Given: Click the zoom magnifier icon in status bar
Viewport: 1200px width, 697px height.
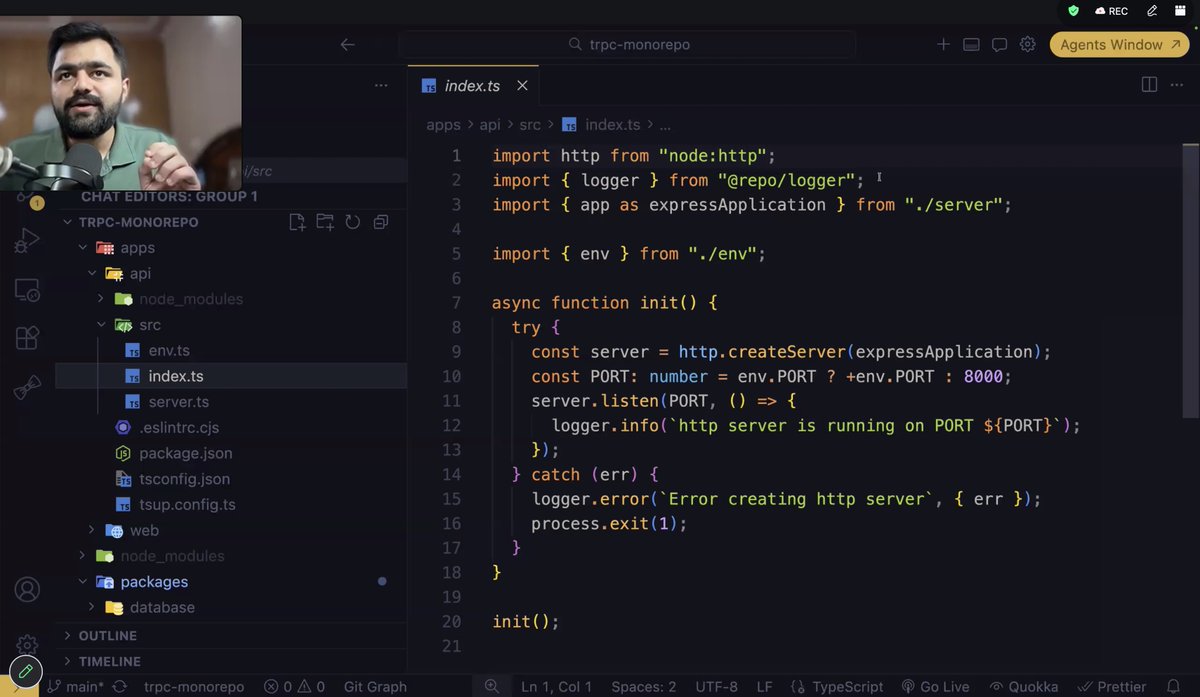Looking at the screenshot, I should pos(491,687).
